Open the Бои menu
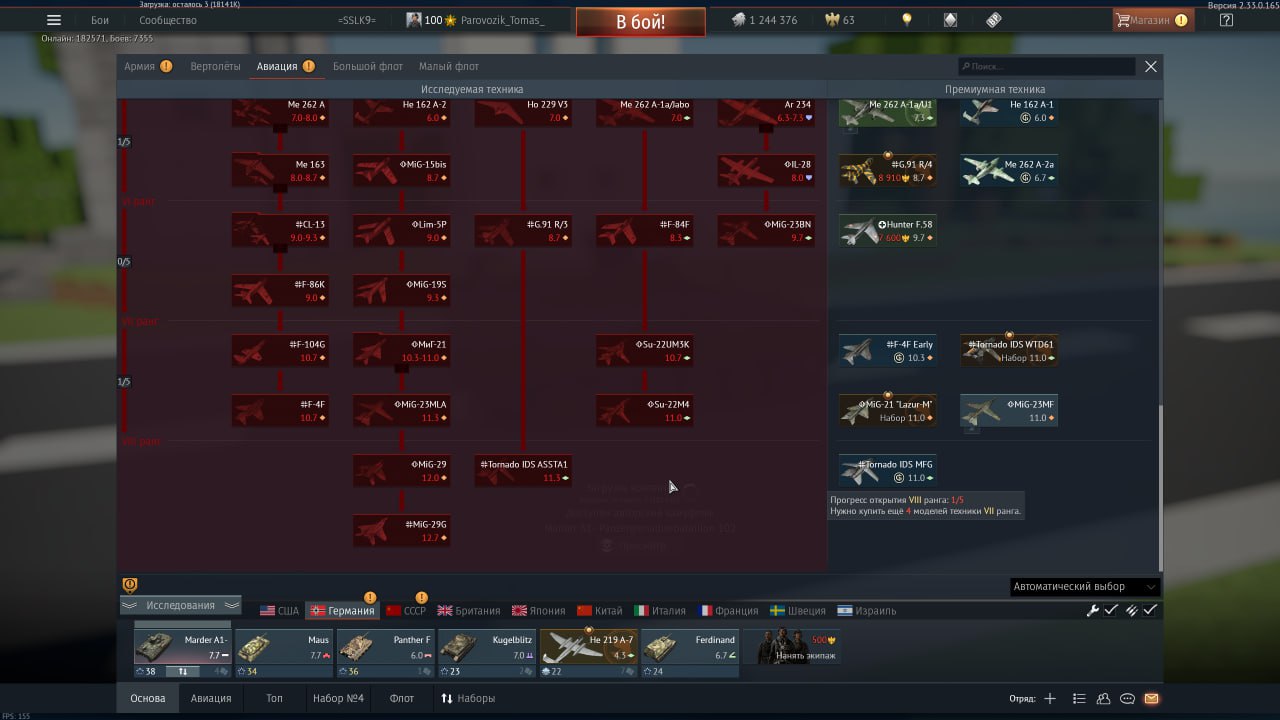The height and width of the screenshot is (720, 1280). [100, 20]
